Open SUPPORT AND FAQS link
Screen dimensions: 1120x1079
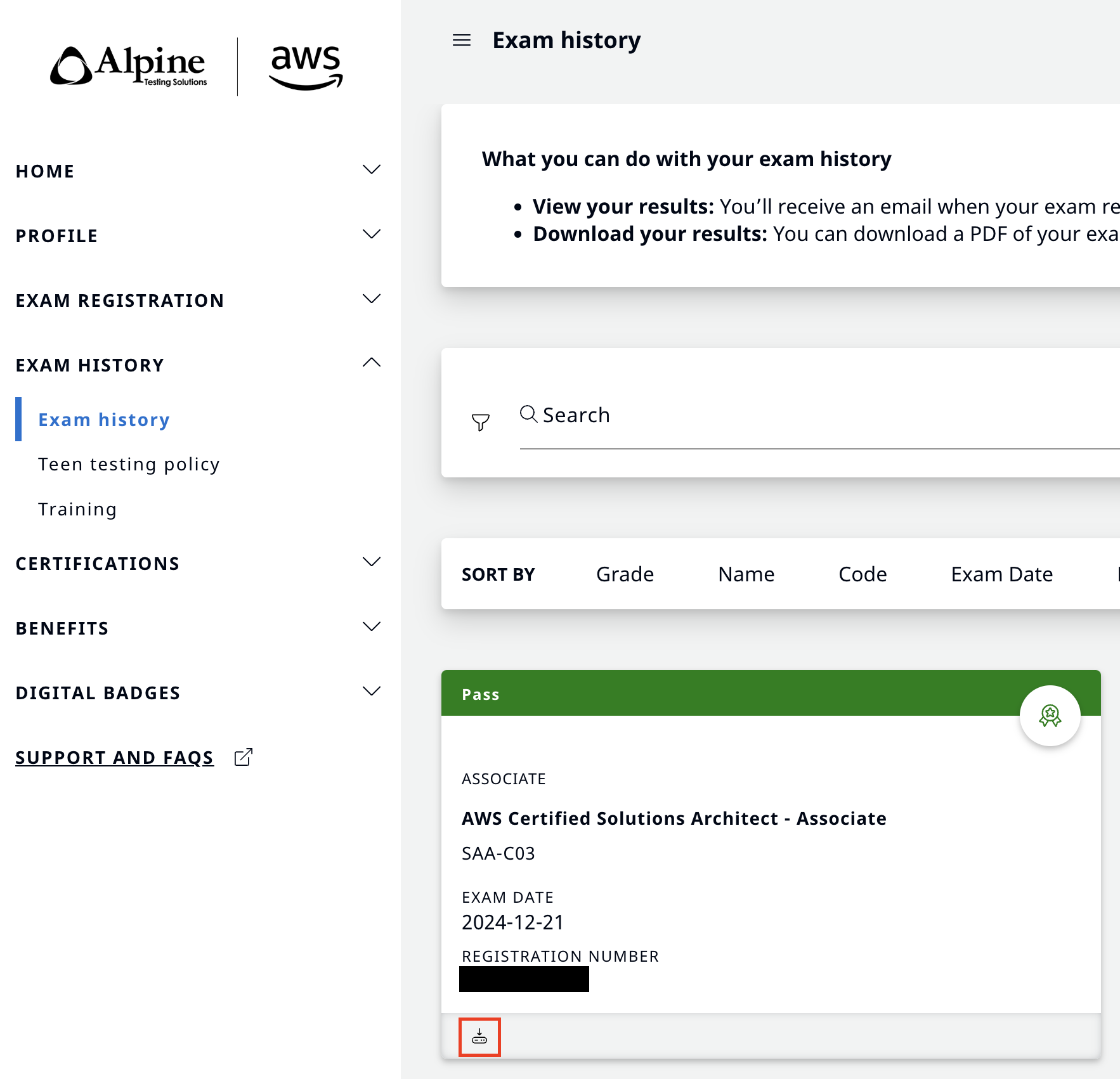[115, 758]
